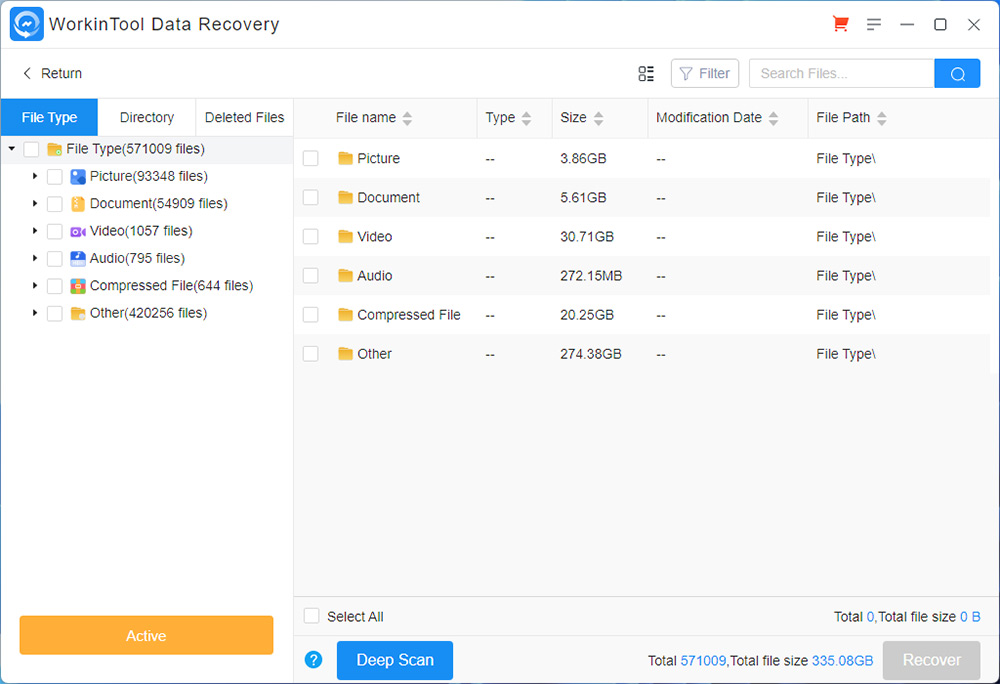This screenshot has width=1000, height=684.
Task: Check the Video(1057 files) tree checkbox
Action: pyautogui.click(x=55, y=231)
